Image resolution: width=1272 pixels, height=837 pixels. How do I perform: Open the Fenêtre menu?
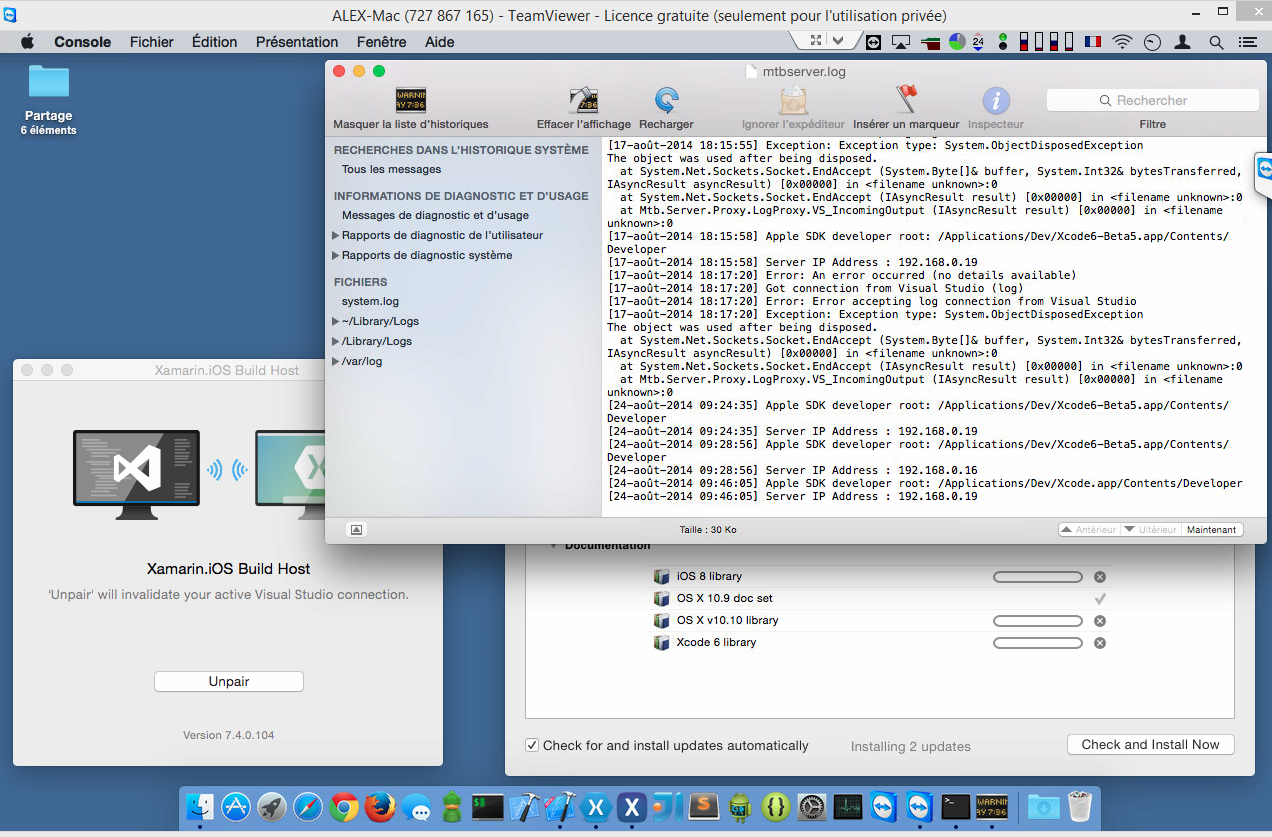[x=382, y=42]
